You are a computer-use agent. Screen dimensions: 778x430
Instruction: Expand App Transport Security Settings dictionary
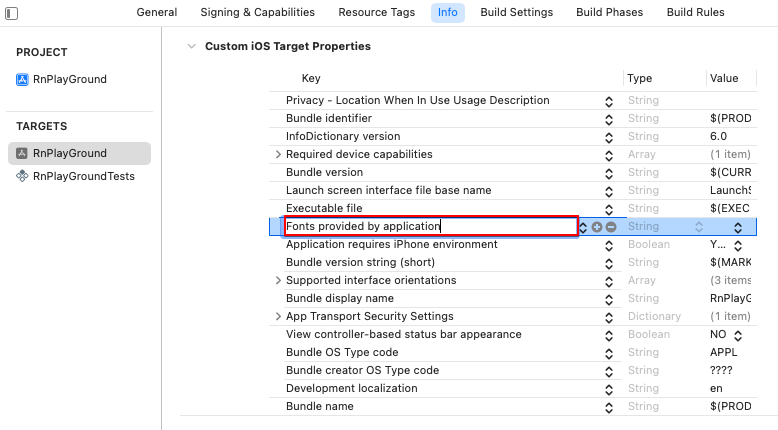[x=278, y=316]
